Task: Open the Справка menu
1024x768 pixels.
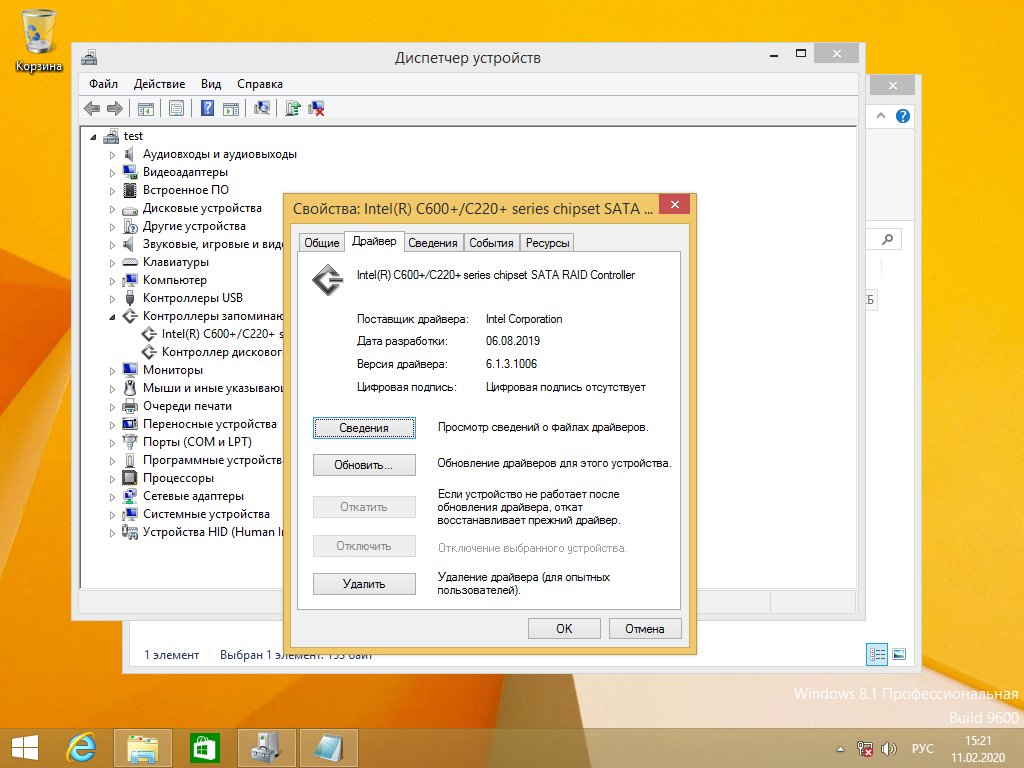Action: tap(259, 84)
